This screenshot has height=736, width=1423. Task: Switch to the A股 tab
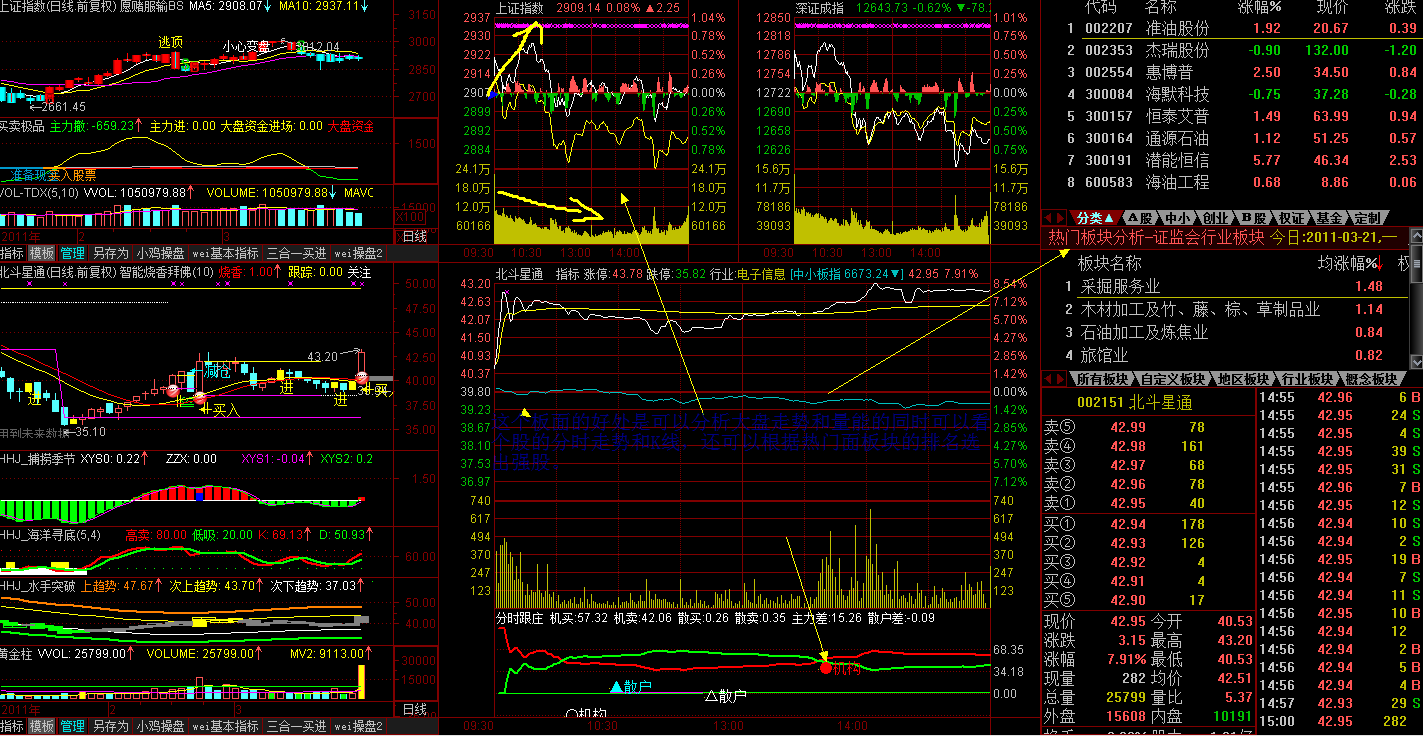(1140, 217)
